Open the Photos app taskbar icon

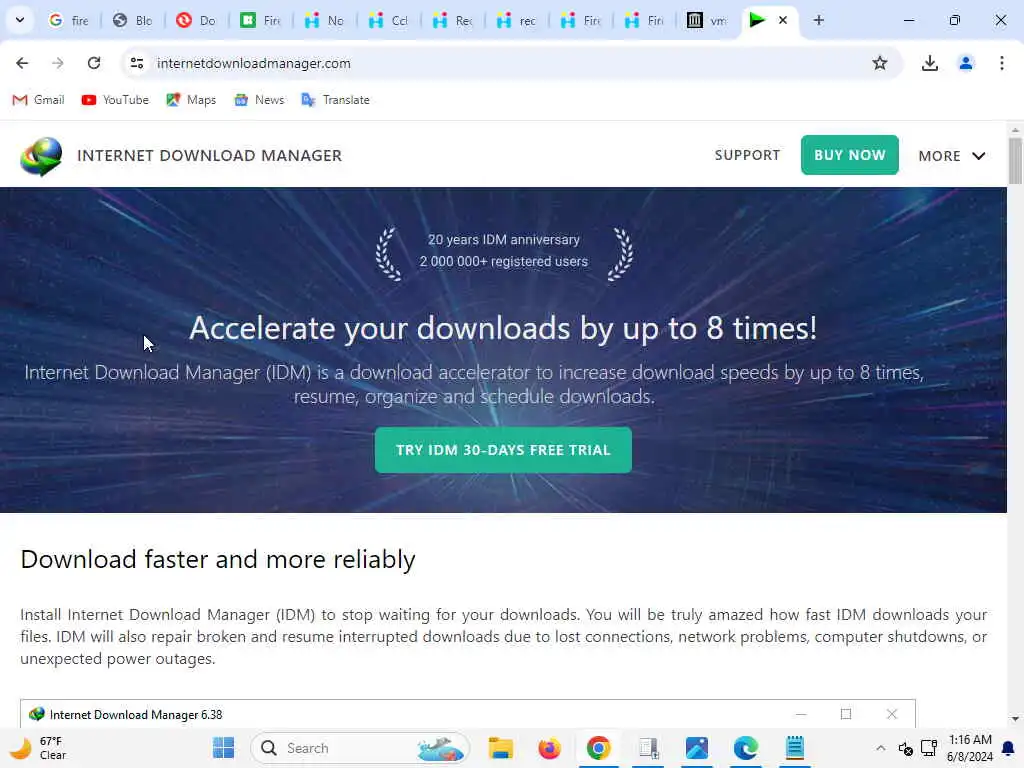[x=697, y=748]
